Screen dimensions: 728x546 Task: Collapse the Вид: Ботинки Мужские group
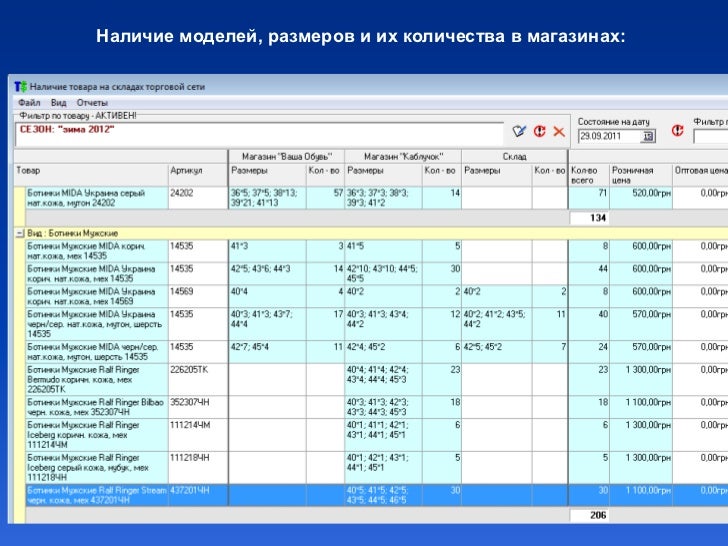(20, 233)
